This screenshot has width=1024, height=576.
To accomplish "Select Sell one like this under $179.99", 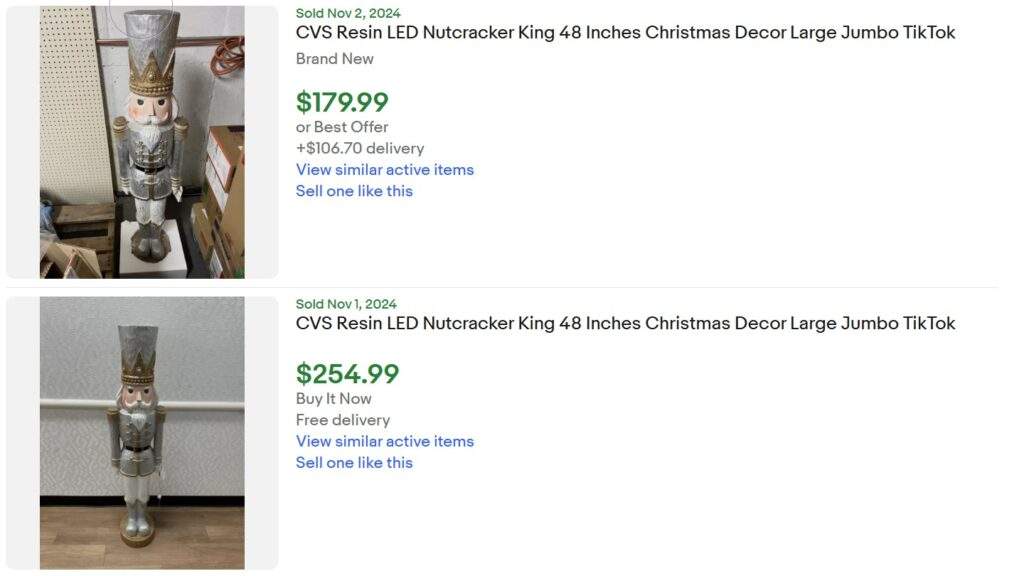I will point(354,190).
